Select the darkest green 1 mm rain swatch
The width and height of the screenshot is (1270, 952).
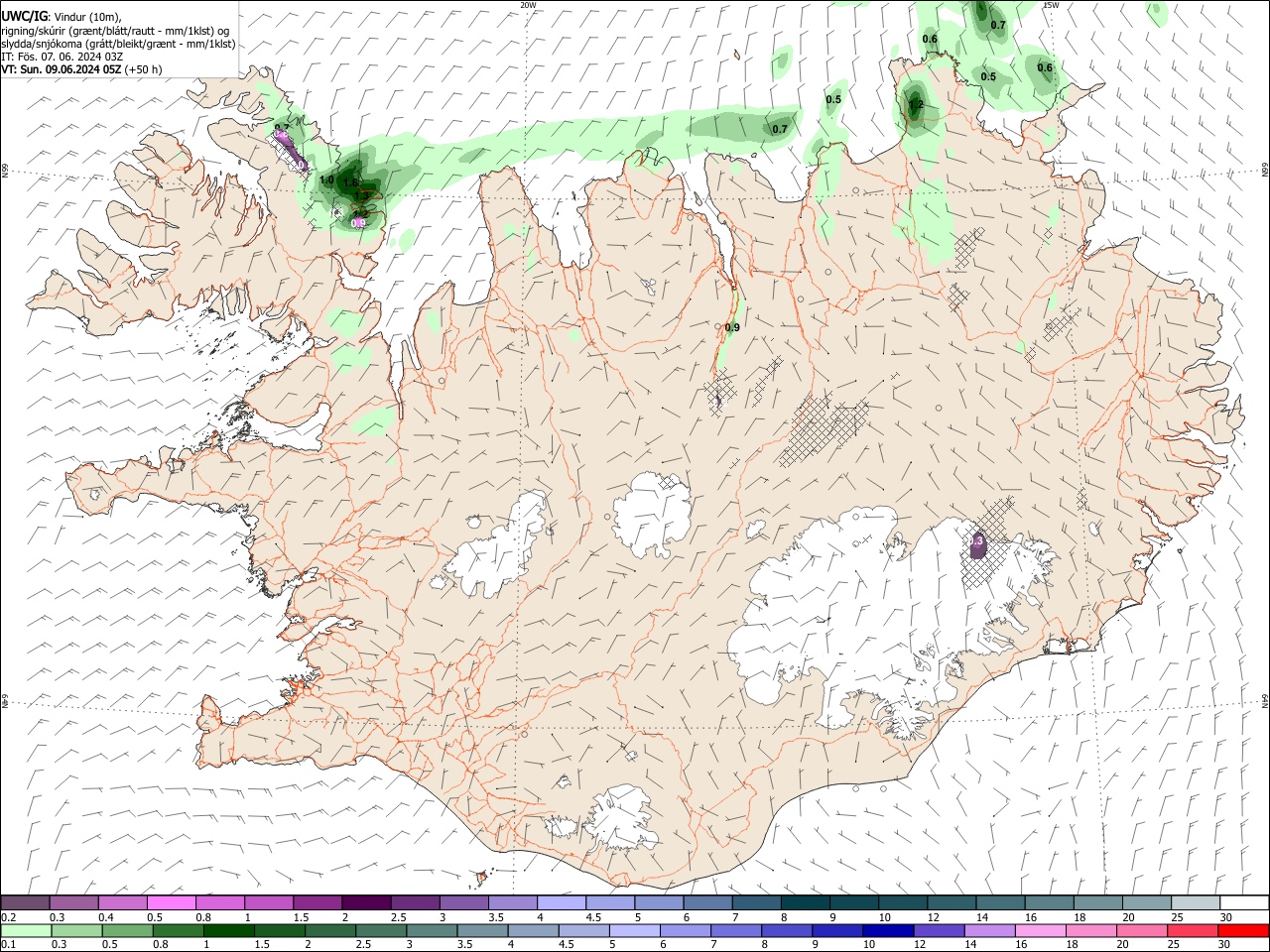[228, 931]
